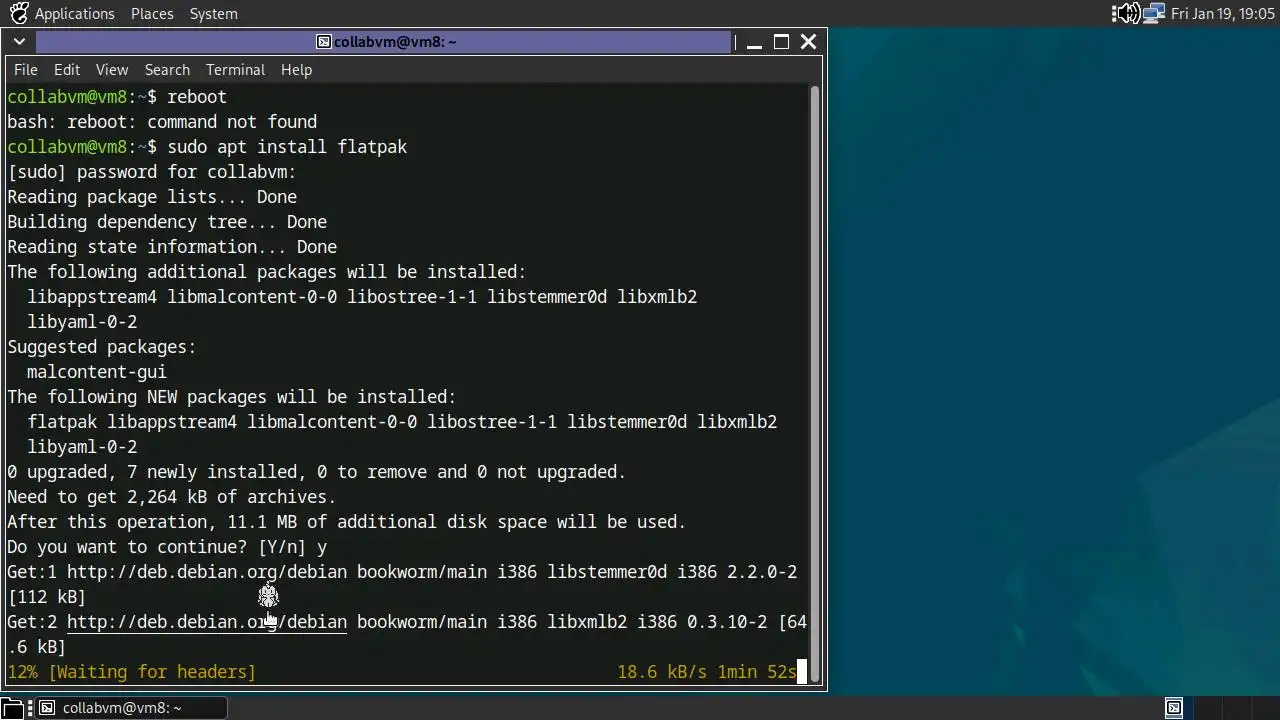Maximize the terminal window
The height and width of the screenshot is (720, 1280).
tap(782, 42)
